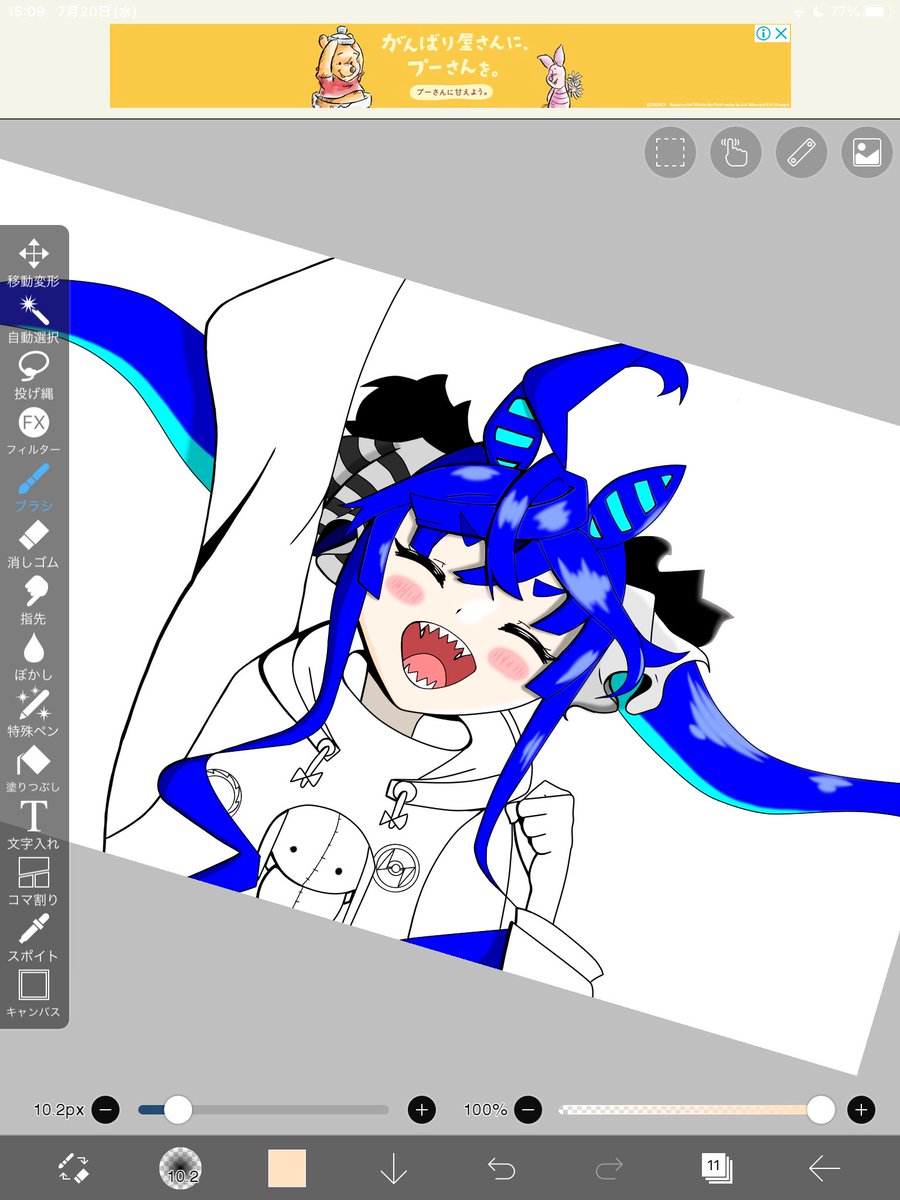This screenshot has width=900, height=1200.
Task: Select the Blur tool (ぼかし)
Action: tap(34, 655)
